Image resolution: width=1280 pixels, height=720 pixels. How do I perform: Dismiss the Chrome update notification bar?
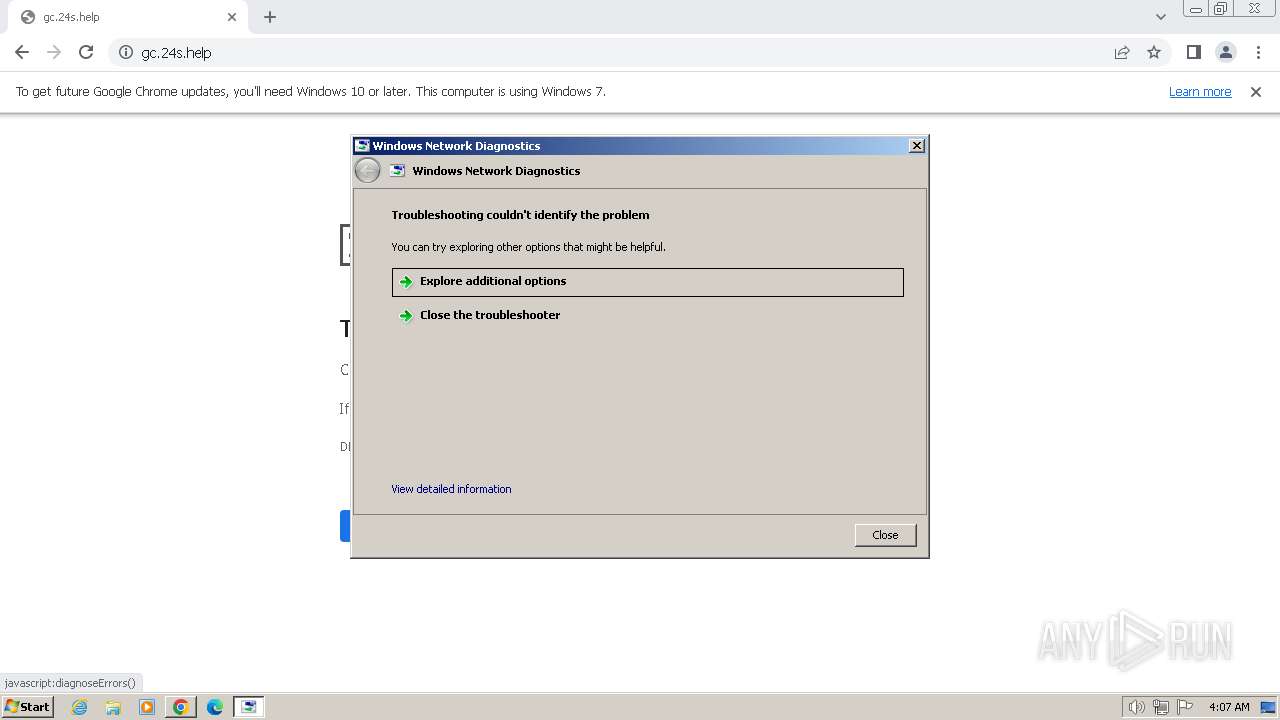pos(1256,91)
